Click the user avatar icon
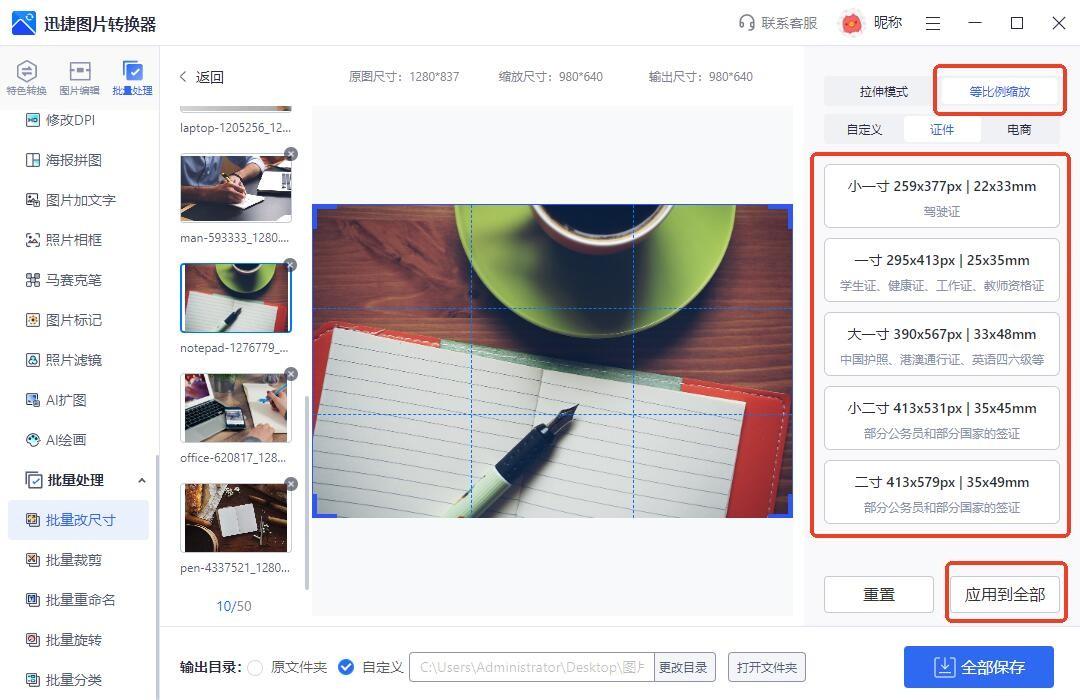Viewport: 1080px width, 700px height. [851, 23]
